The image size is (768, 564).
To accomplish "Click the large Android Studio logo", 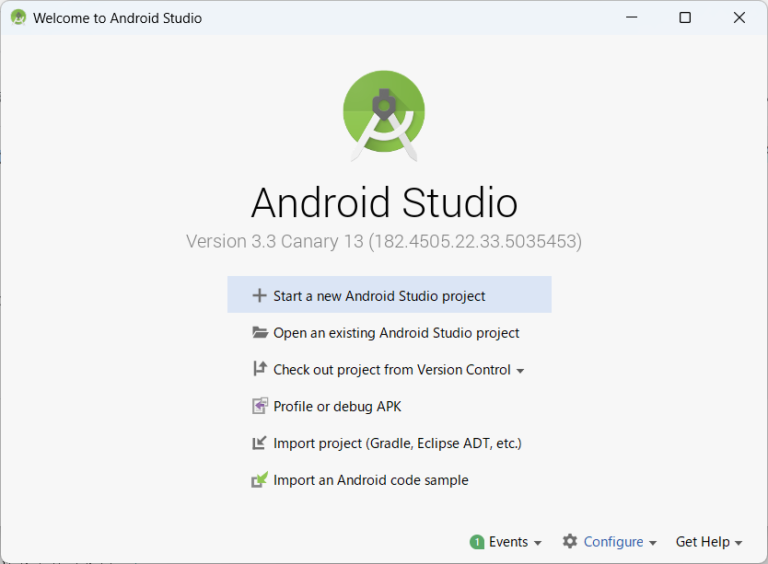I will pos(384,115).
